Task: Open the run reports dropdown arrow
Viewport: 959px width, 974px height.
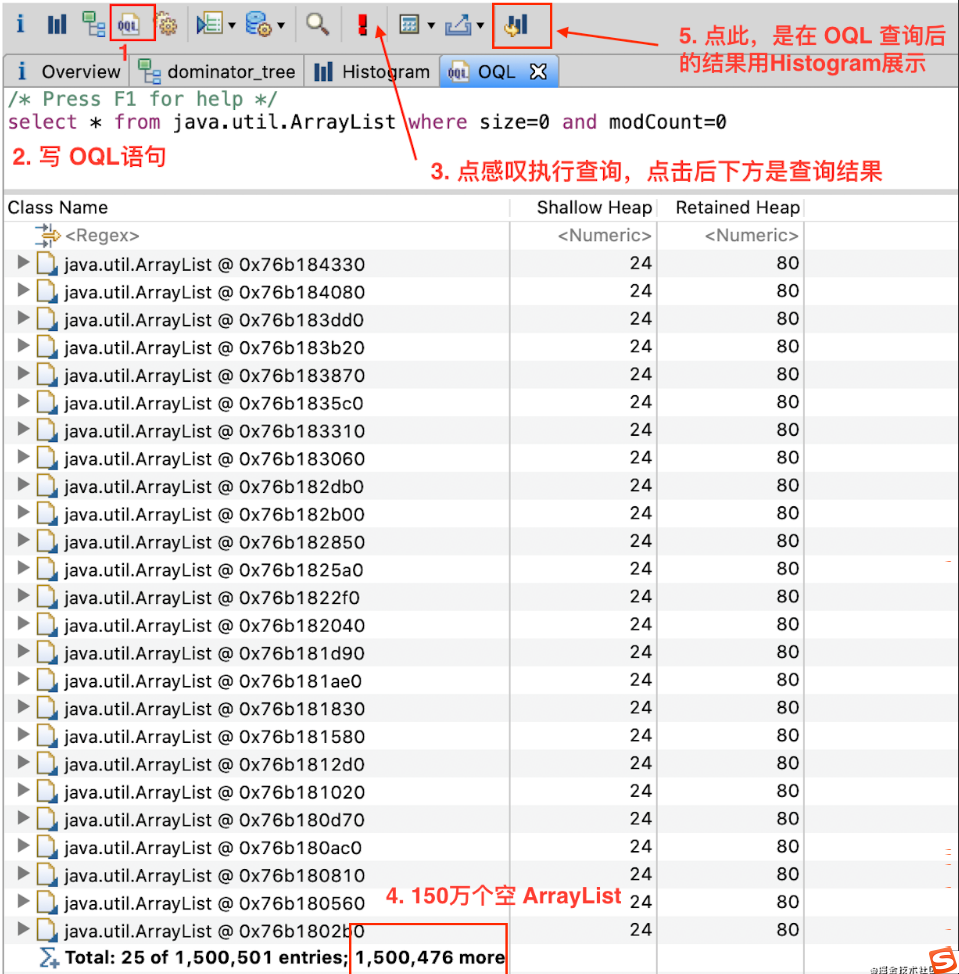Action: click(x=233, y=26)
